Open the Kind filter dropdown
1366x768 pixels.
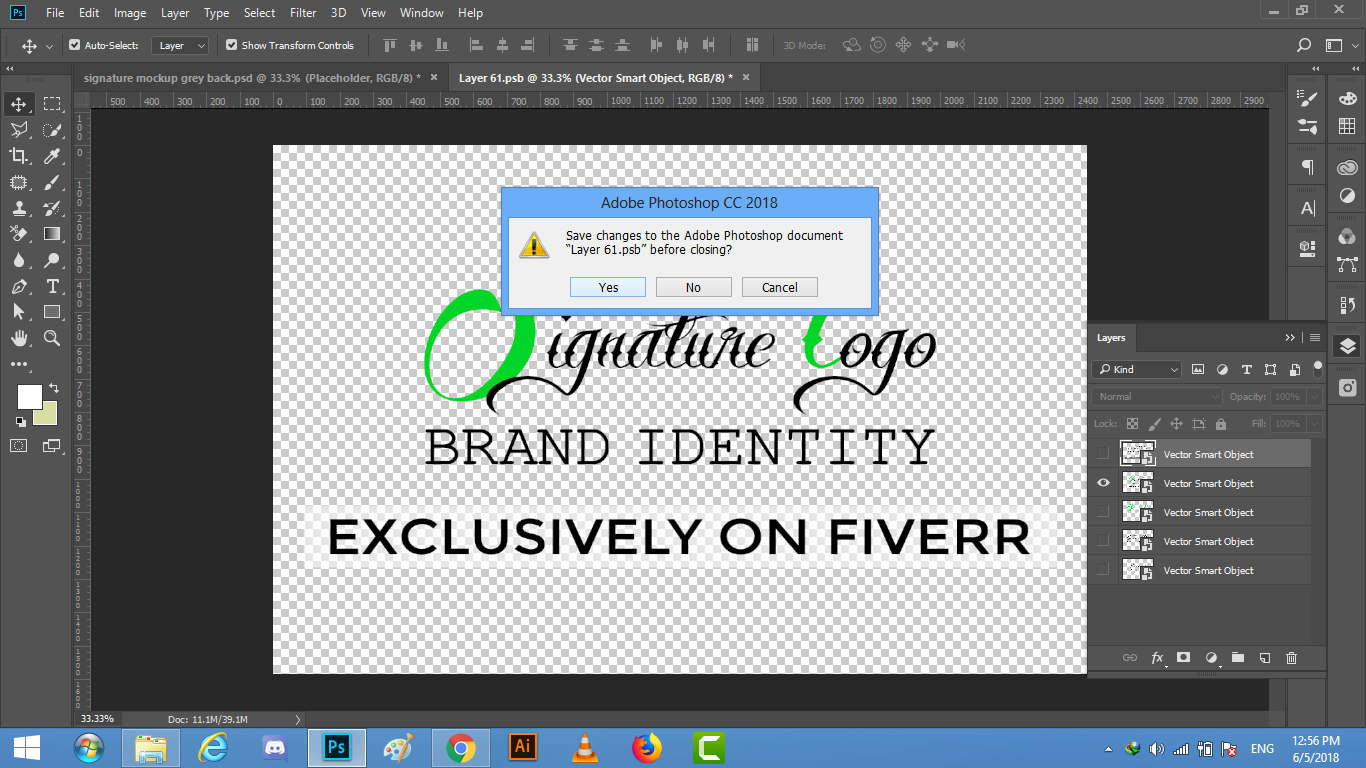tap(1137, 369)
